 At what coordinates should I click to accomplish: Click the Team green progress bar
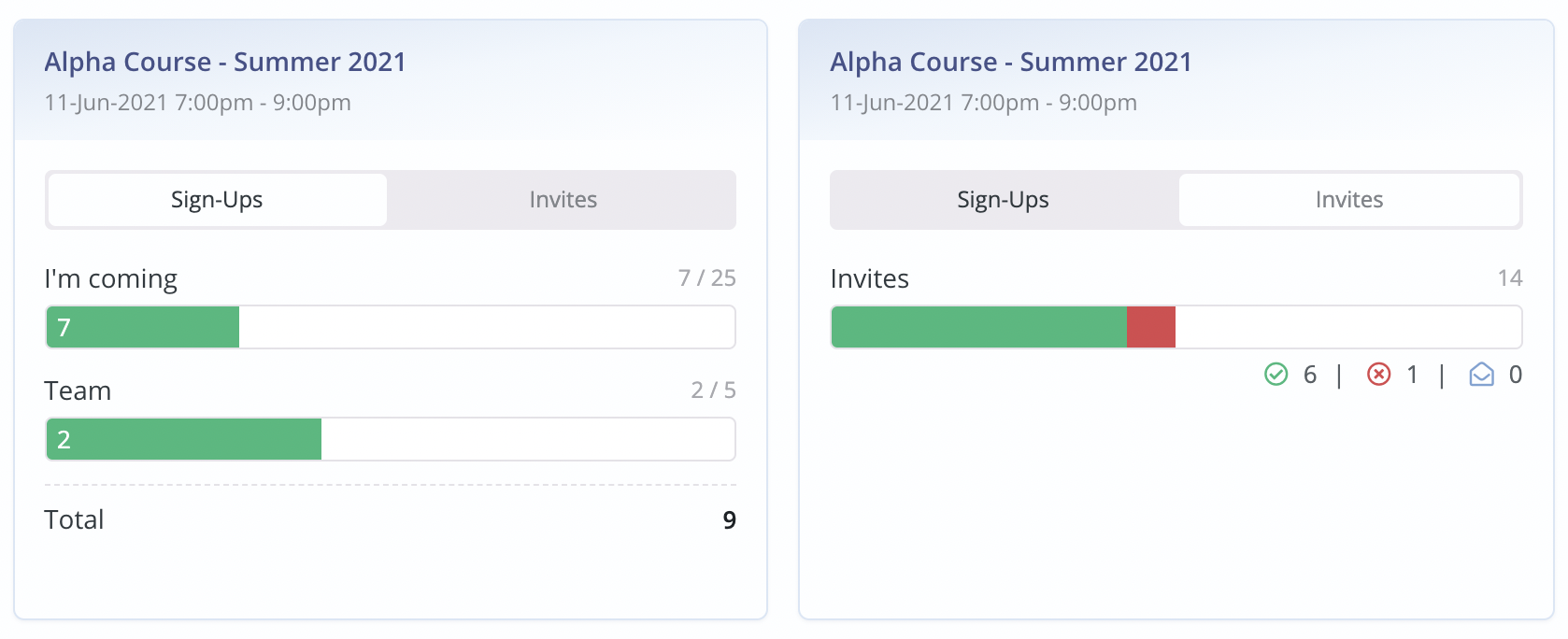click(x=184, y=440)
